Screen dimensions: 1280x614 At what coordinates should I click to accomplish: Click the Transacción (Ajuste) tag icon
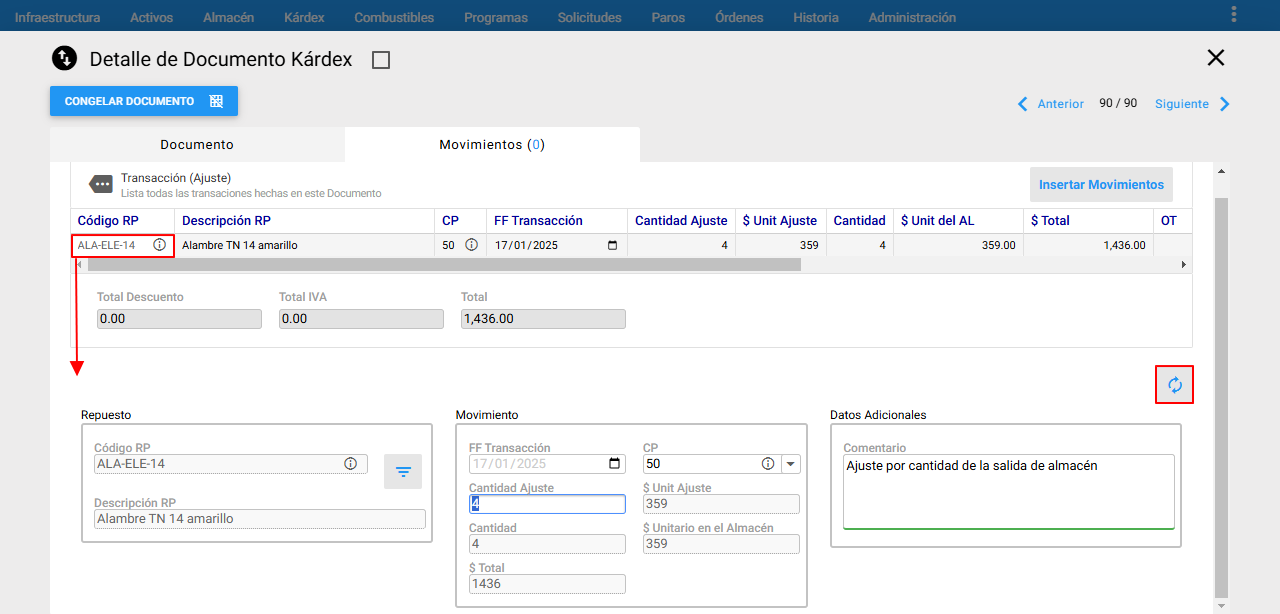(101, 184)
